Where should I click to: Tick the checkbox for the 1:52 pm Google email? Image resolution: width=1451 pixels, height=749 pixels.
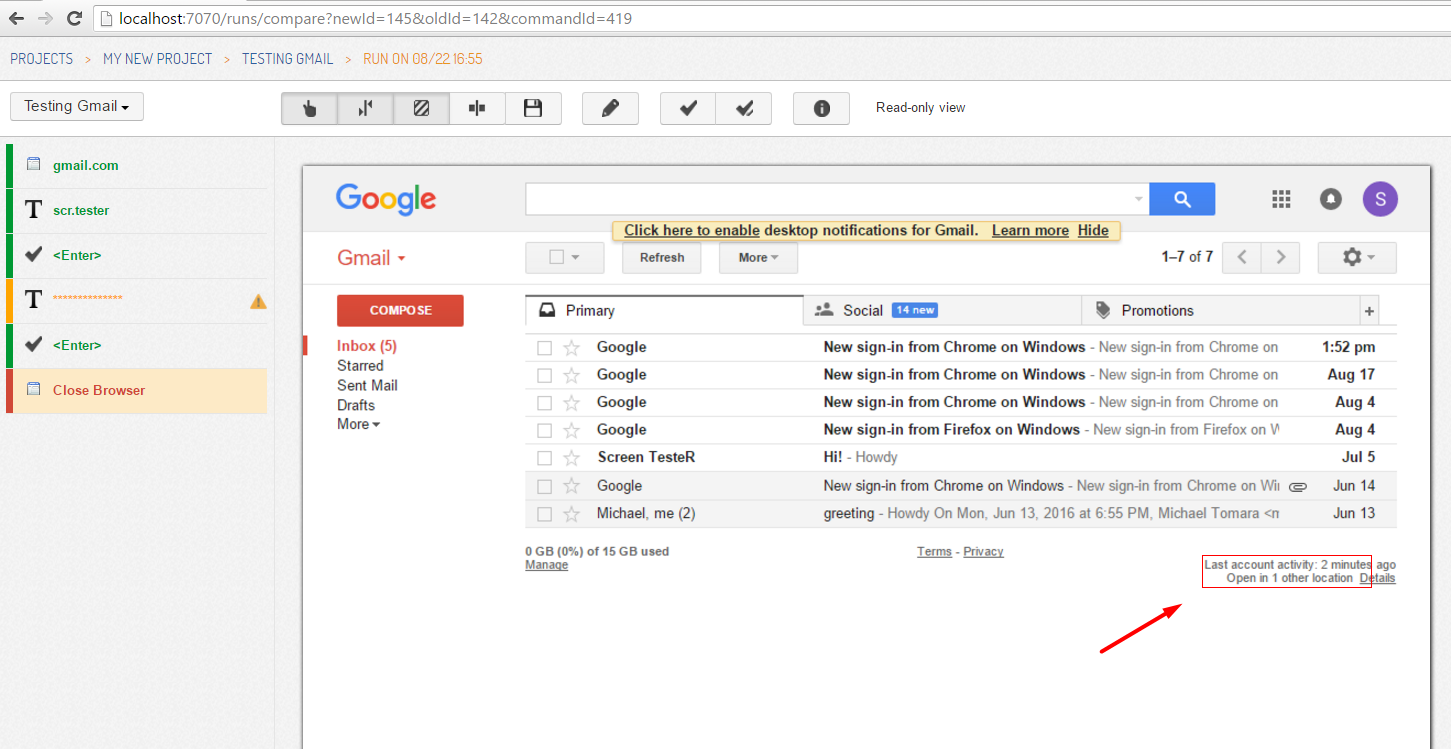tap(544, 348)
